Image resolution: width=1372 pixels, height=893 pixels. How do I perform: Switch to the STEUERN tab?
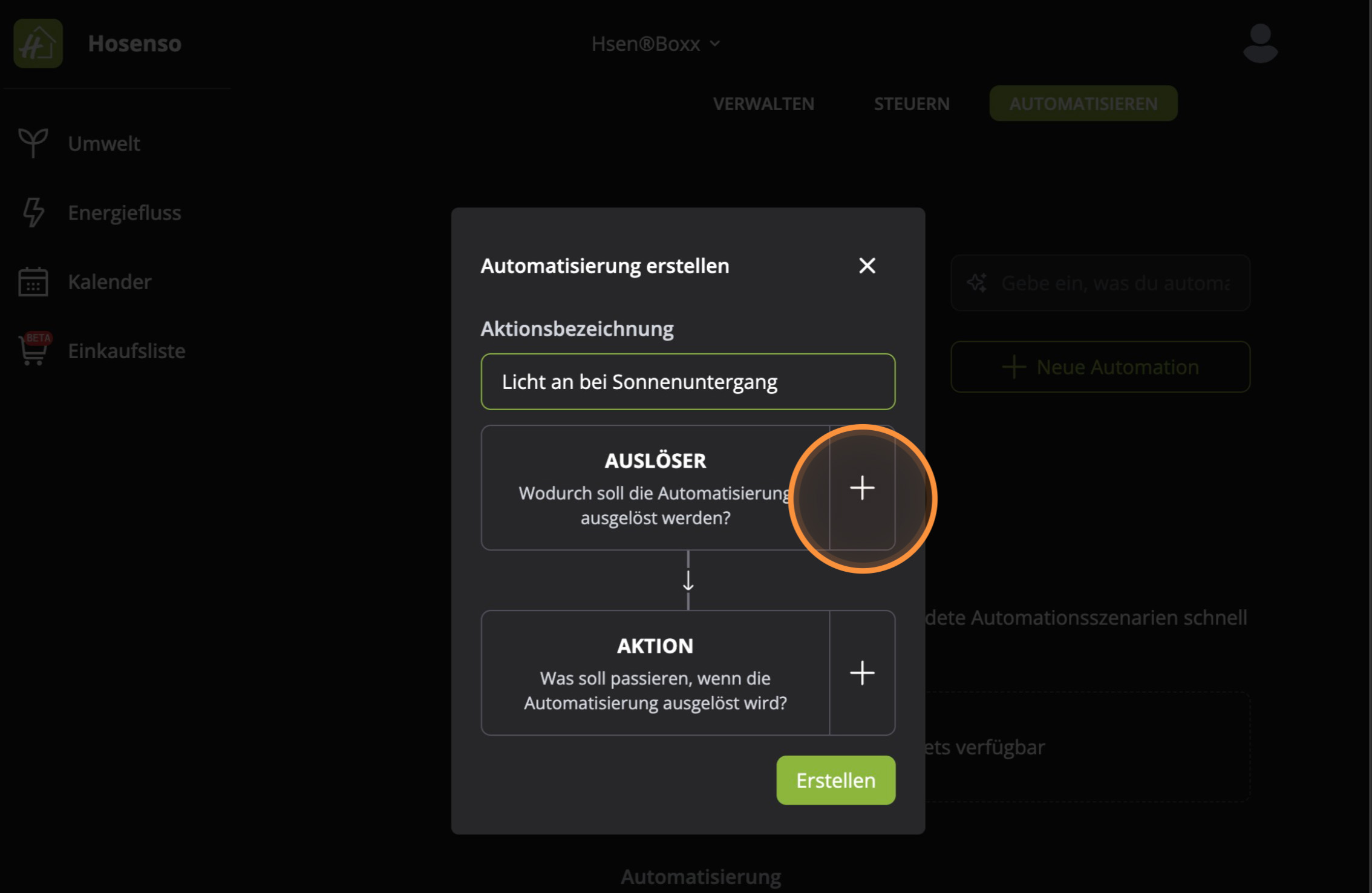coord(911,103)
